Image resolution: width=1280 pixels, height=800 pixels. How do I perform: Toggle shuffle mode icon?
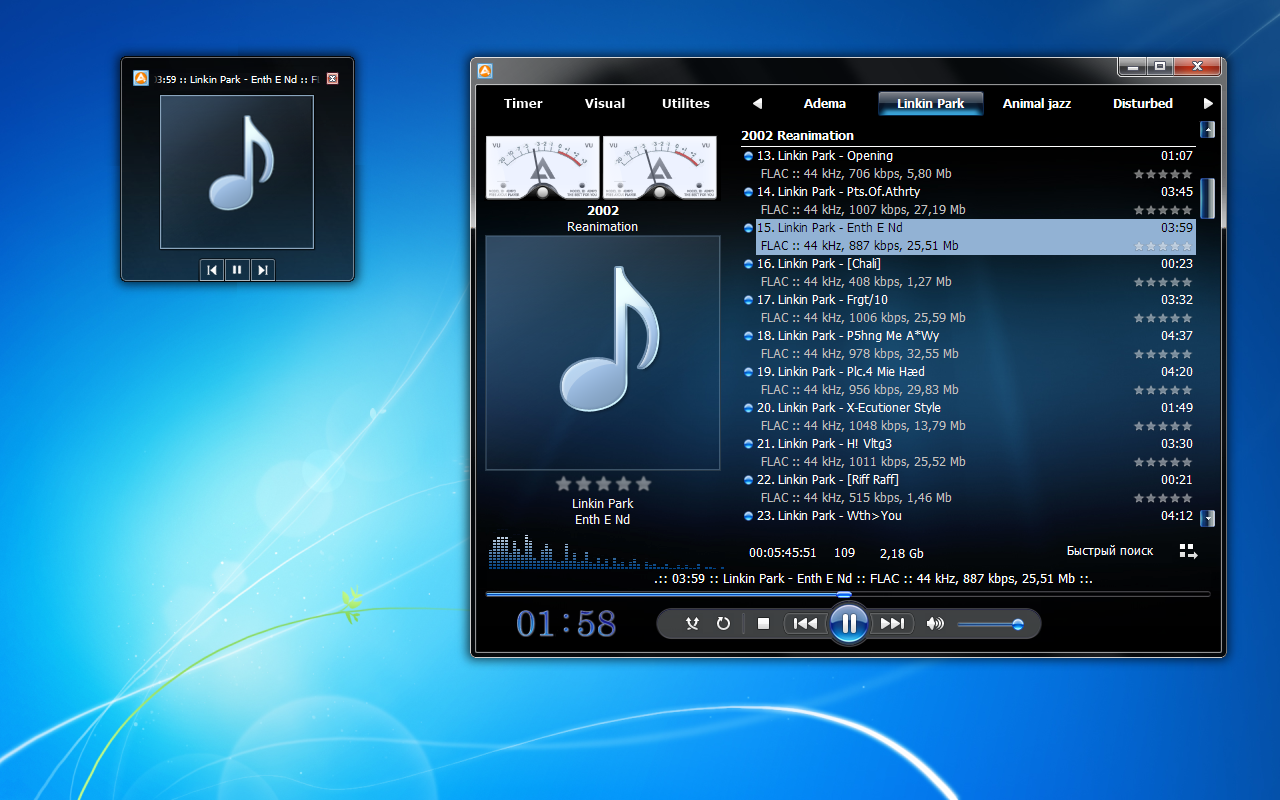692,624
